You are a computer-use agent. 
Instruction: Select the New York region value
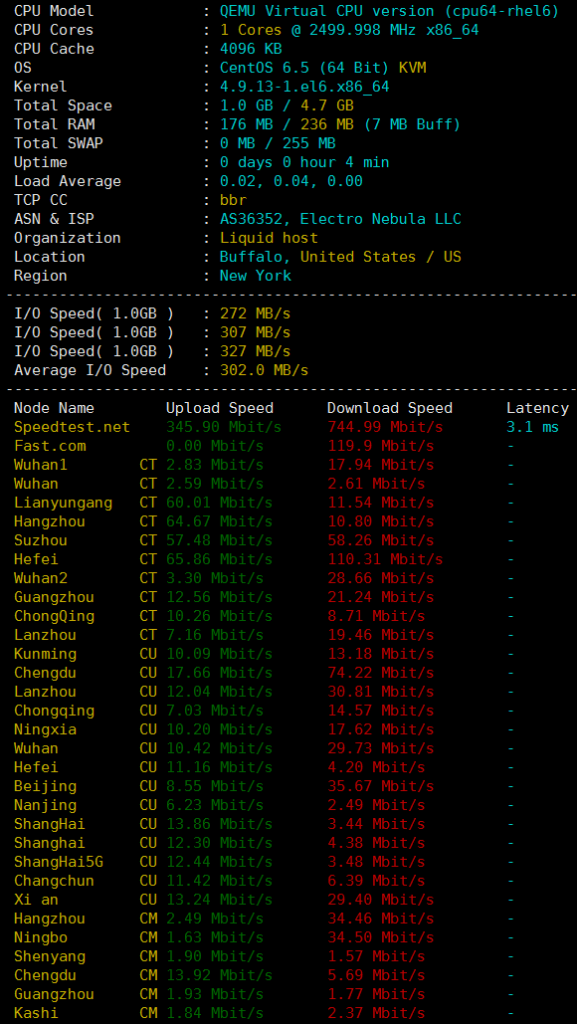point(255,276)
